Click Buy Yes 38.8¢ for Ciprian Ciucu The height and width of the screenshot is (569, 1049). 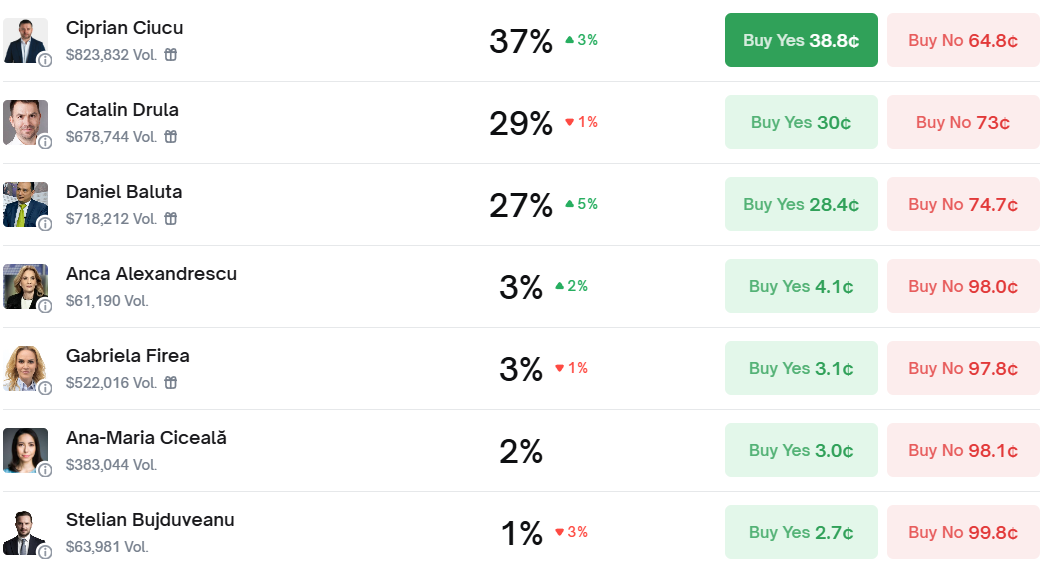coord(801,40)
